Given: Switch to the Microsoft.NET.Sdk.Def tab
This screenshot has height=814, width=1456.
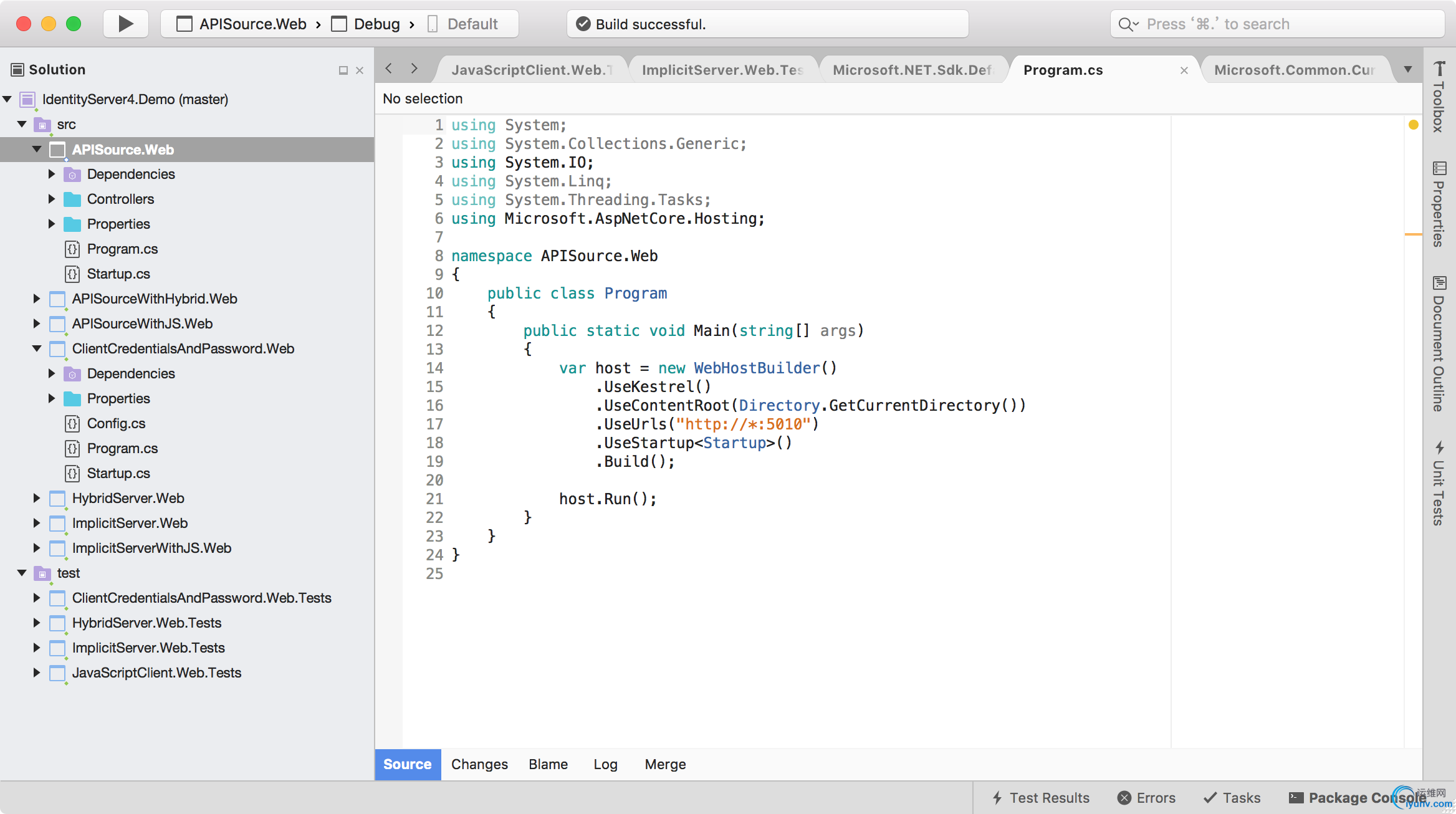Looking at the screenshot, I should (x=912, y=70).
